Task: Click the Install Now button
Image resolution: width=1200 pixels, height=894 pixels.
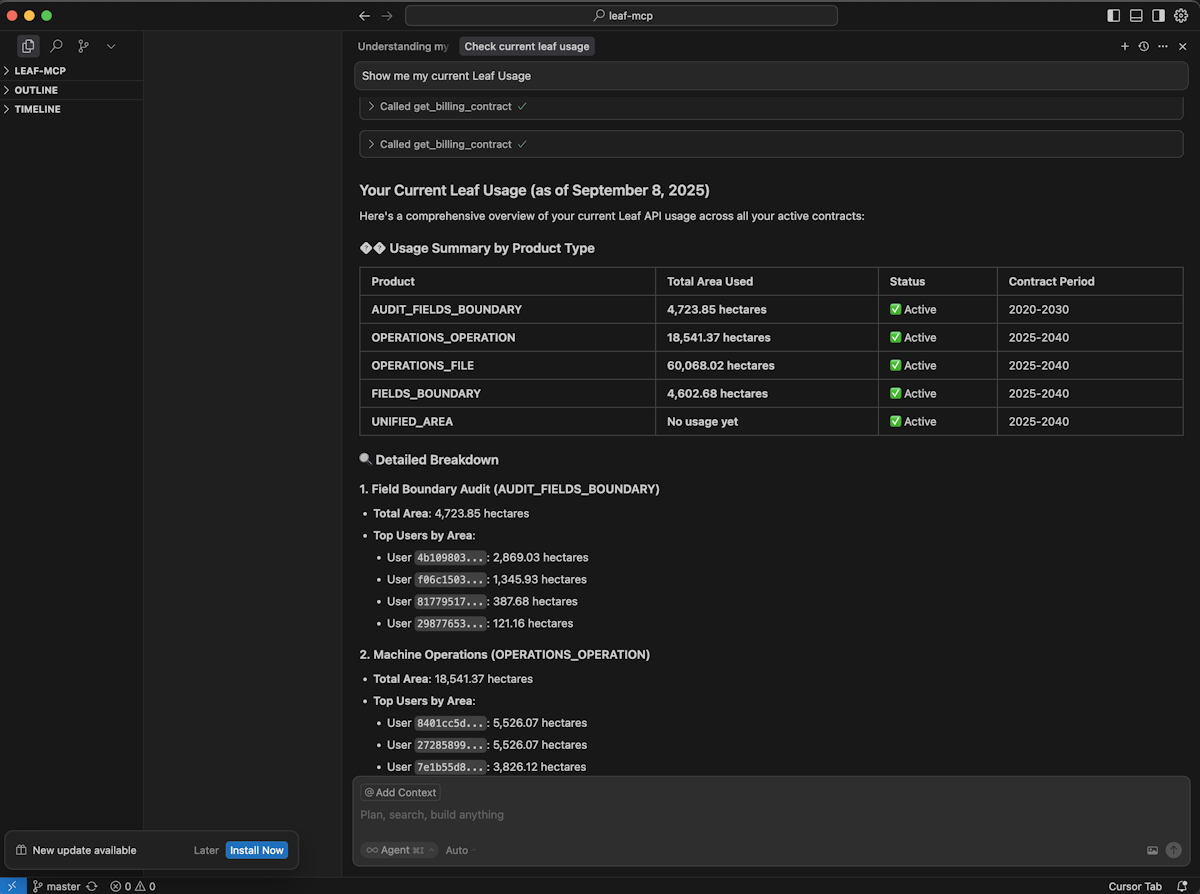Action: pos(256,850)
